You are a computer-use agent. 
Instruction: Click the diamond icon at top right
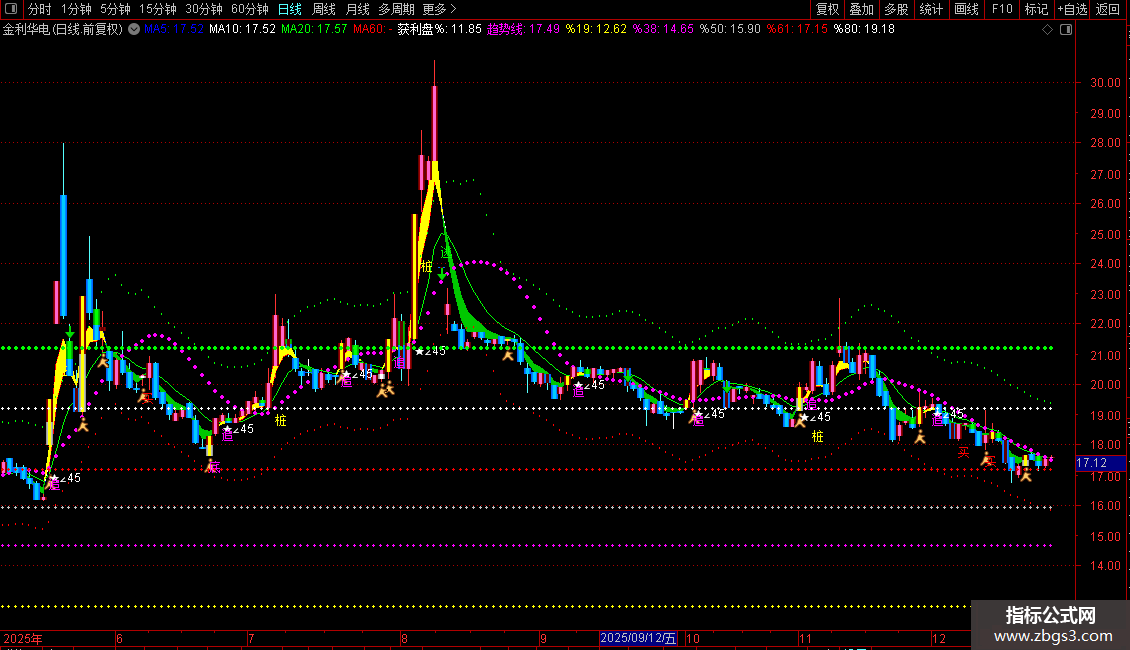tap(1047, 30)
